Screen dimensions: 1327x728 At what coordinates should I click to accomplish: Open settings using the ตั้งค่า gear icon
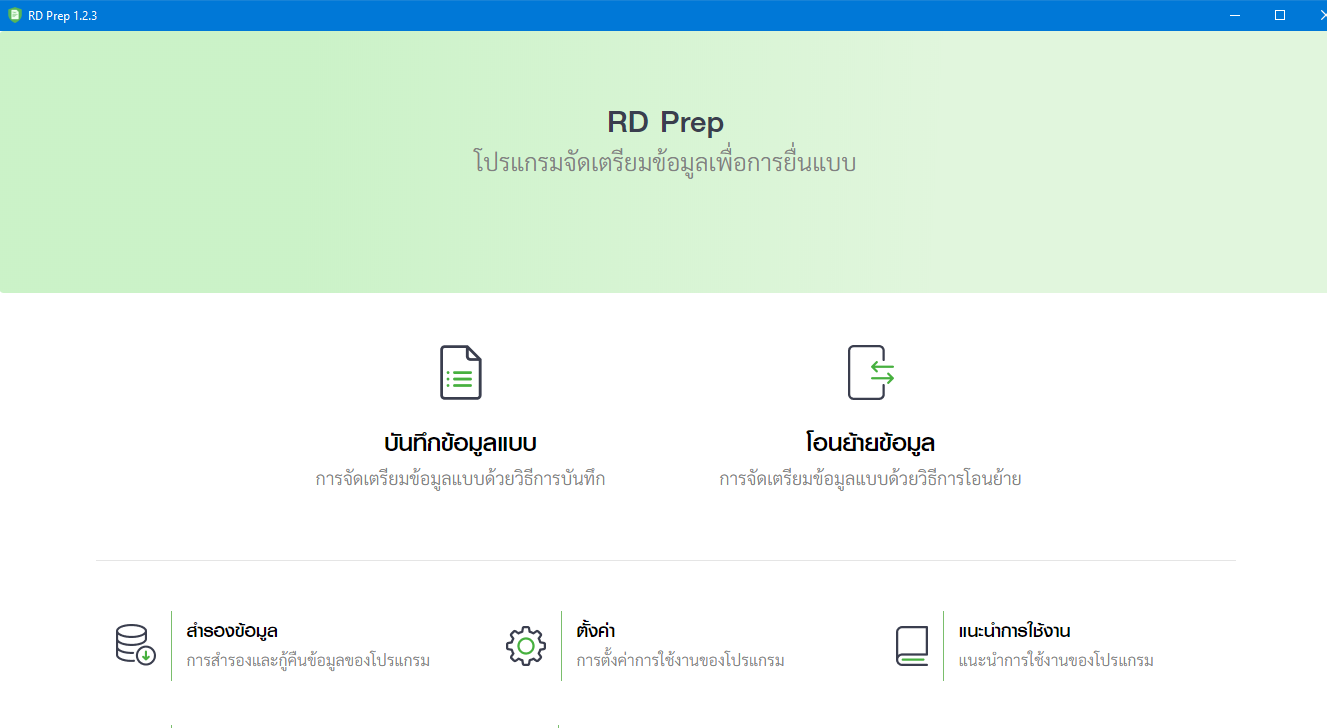pyautogui.click(x=525, y=645)
